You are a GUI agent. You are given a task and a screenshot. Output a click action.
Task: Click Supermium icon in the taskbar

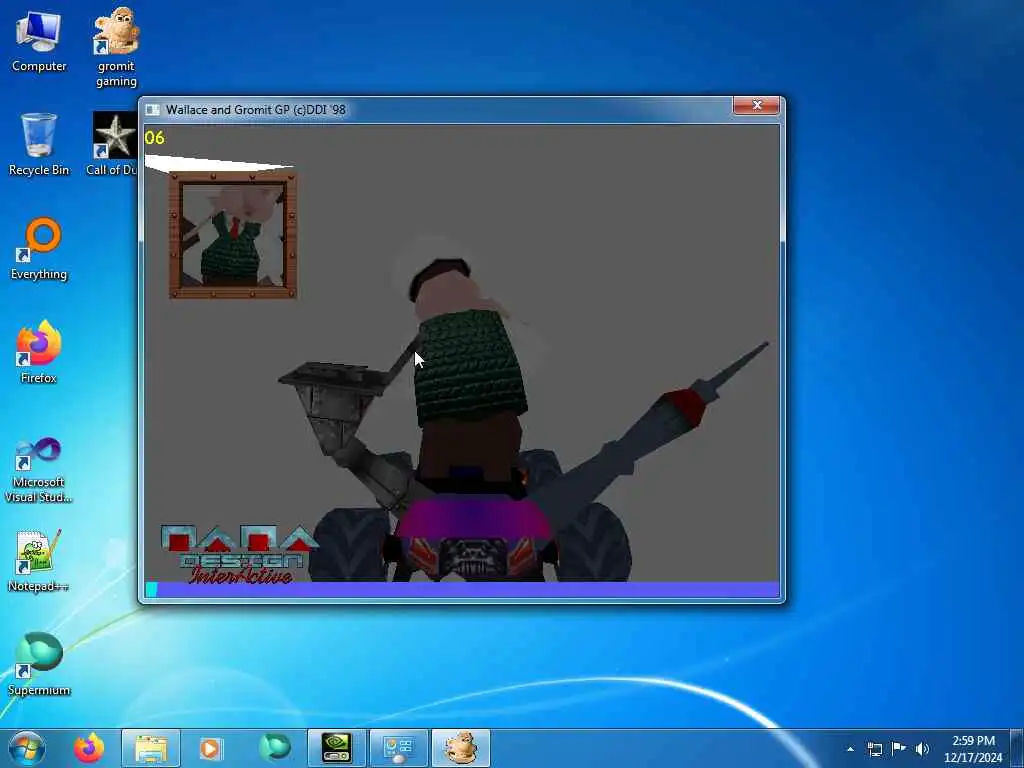pyautogui.click(x=275, y=748)
